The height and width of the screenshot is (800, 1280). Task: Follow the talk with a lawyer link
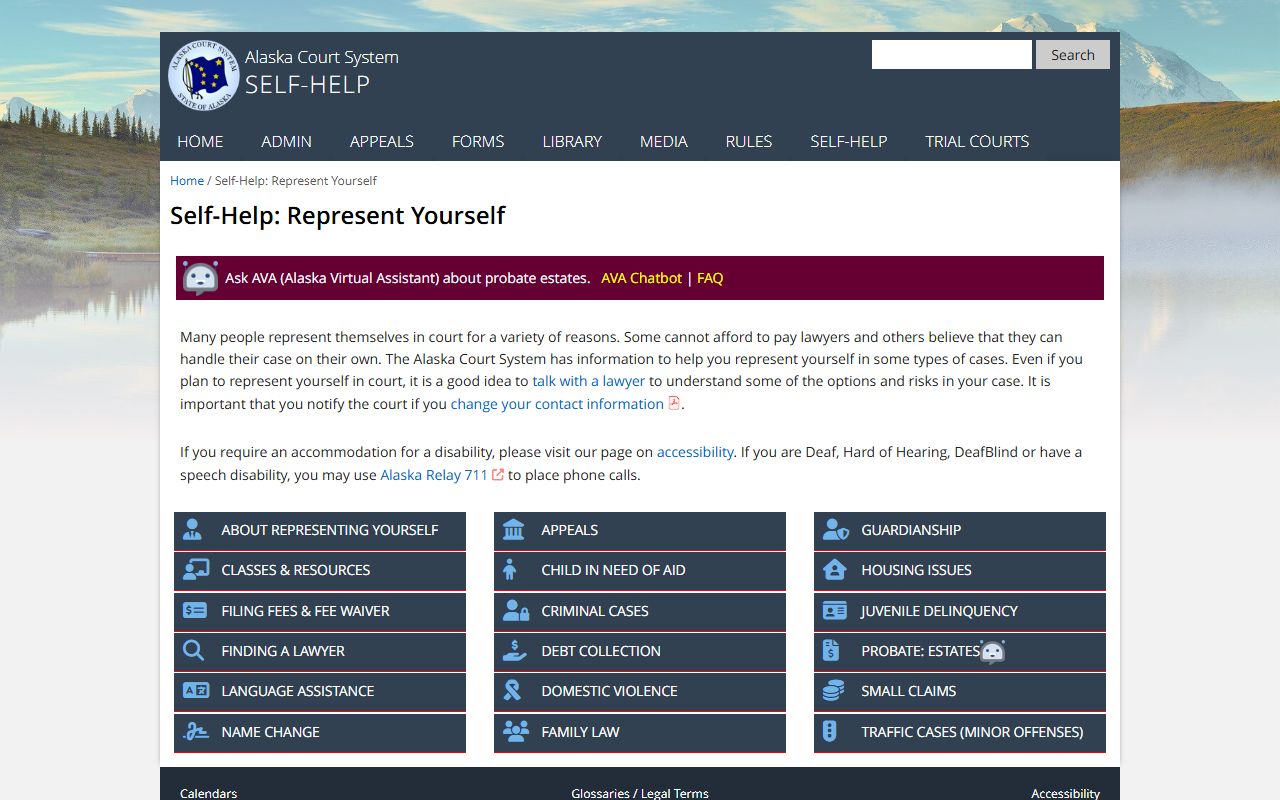point(589,381)
